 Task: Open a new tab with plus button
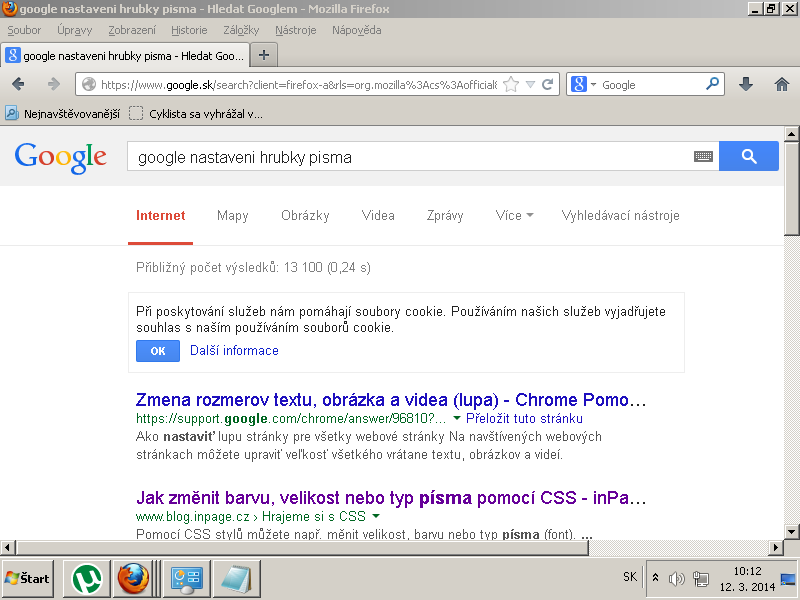[264, 55]
